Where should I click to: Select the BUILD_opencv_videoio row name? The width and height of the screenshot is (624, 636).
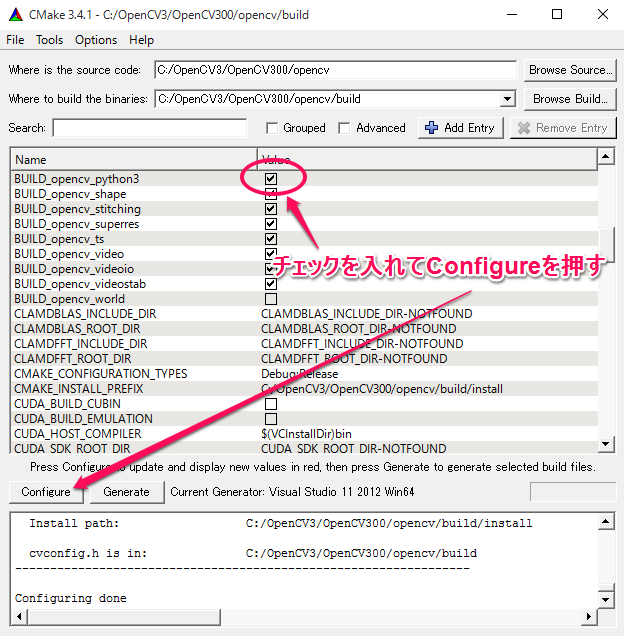pyautogui.click(x=74, y=269)
